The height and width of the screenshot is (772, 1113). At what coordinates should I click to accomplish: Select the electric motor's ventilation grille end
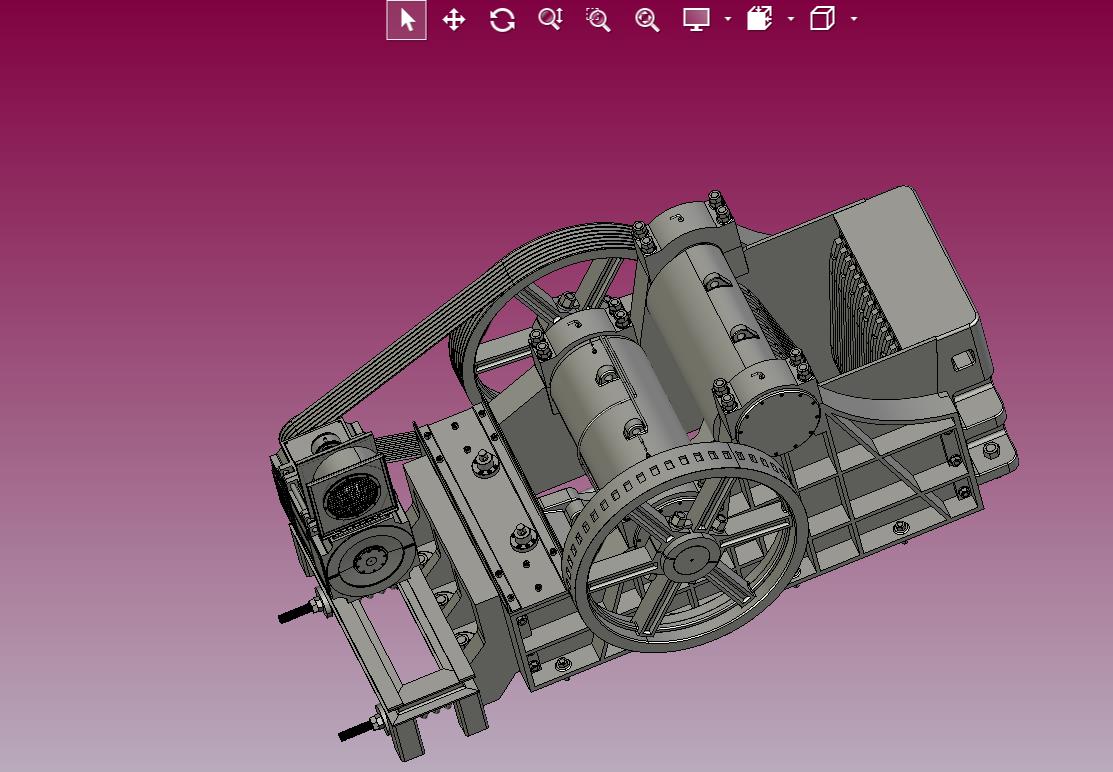353,495
